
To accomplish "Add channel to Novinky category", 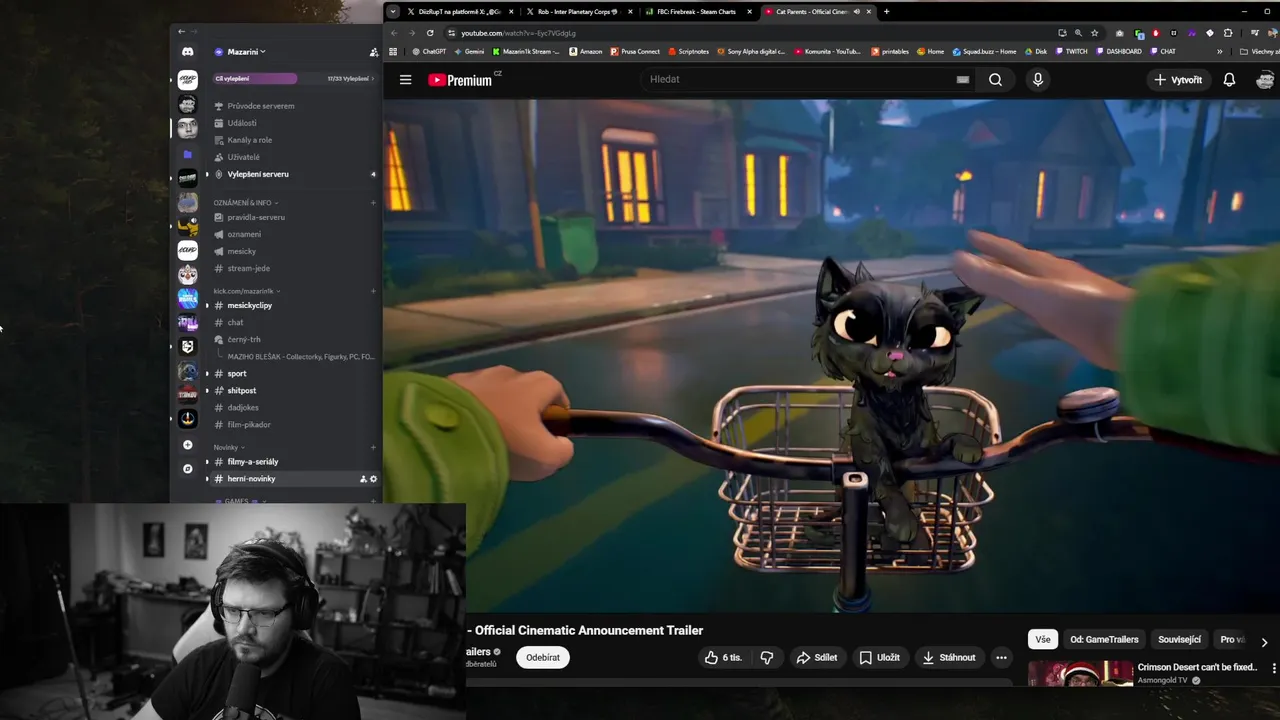I will tap(374, 447).
